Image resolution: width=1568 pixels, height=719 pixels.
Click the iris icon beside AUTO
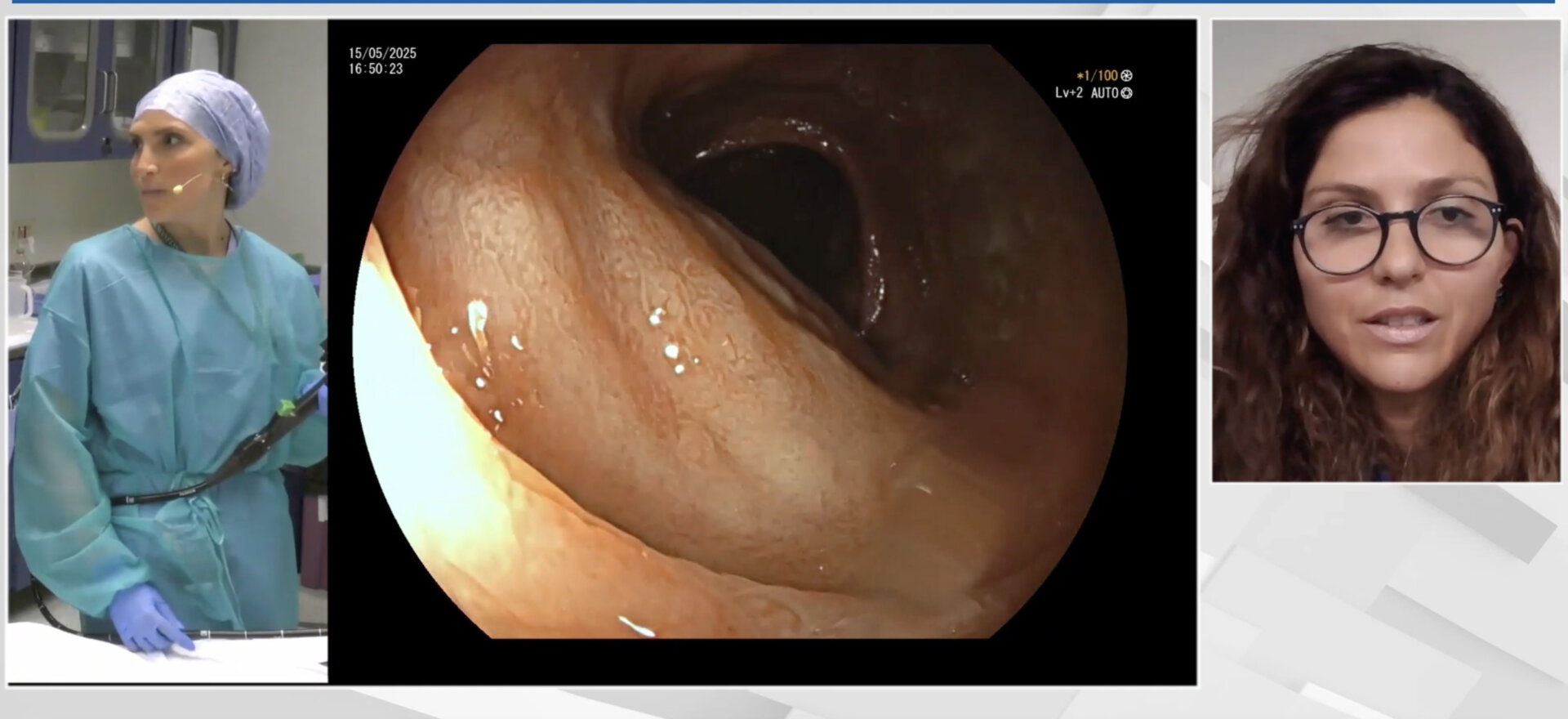point(1127,93)
